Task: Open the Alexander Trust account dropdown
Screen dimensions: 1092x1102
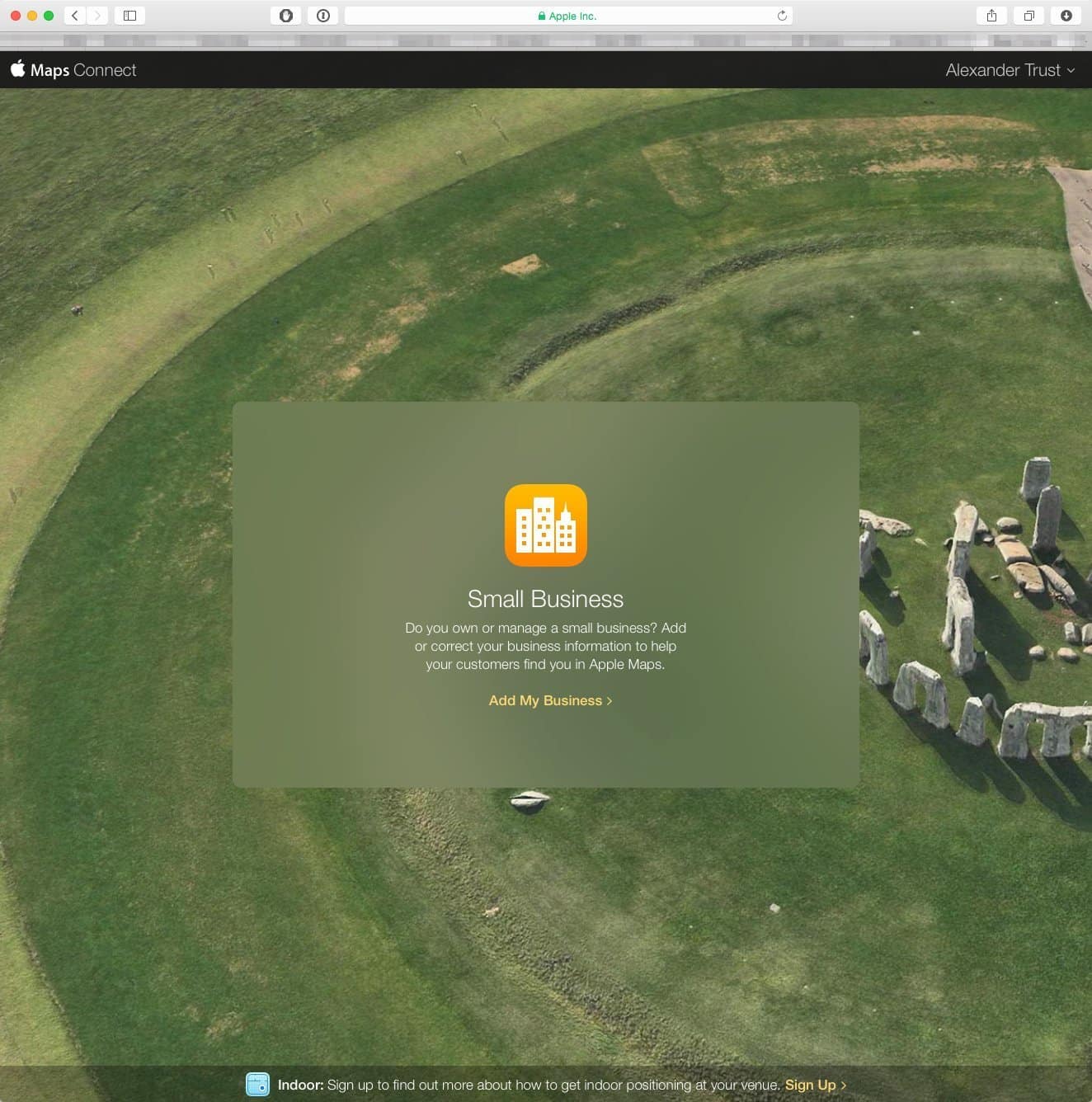Action: pos(1003,70)
